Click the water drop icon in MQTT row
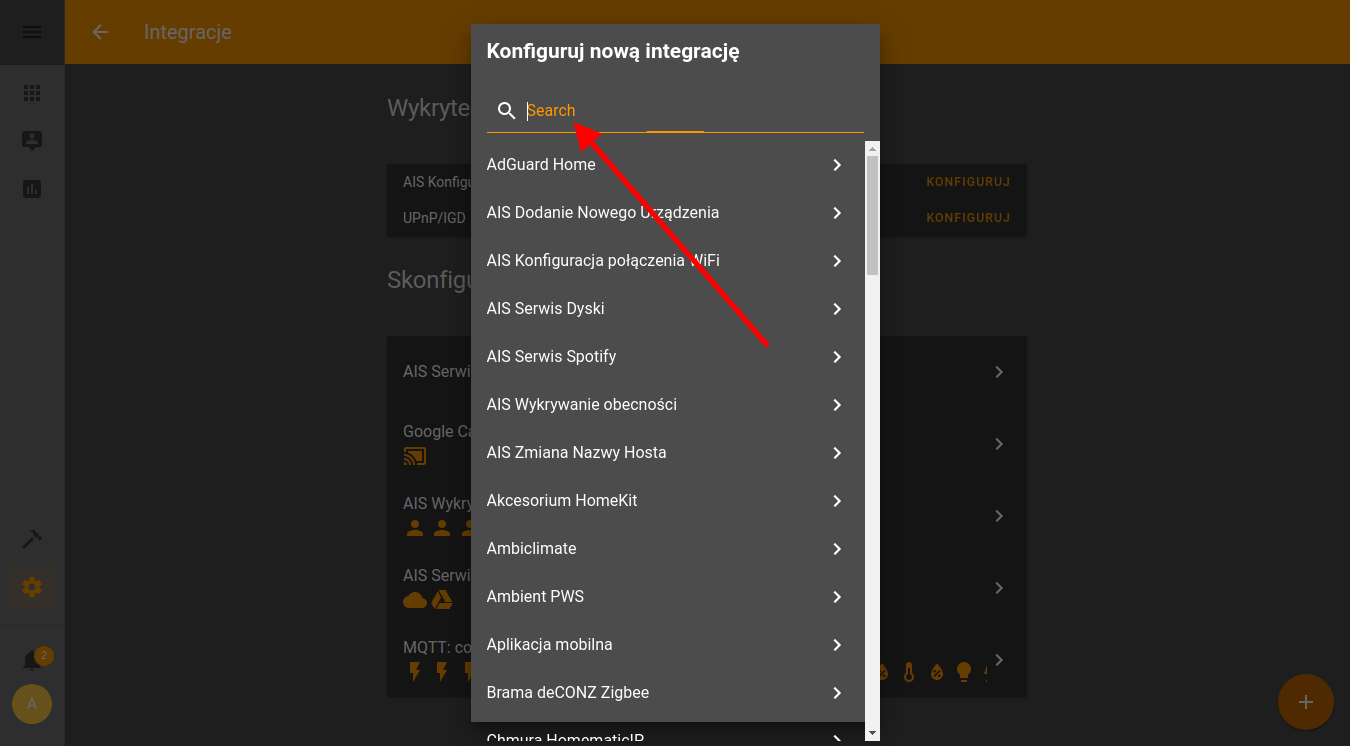Viewport: 1350px width, 746px height. (937, 671)
